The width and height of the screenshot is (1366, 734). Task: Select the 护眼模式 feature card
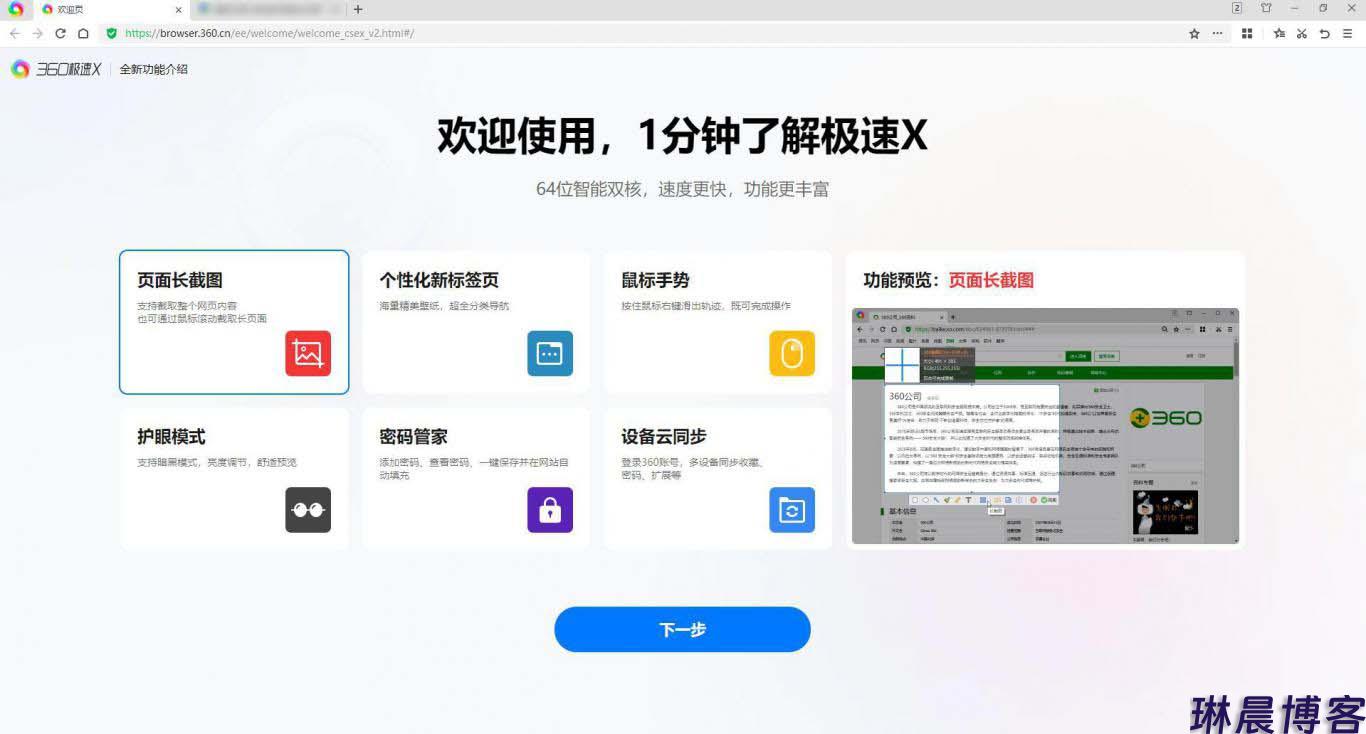234,478
